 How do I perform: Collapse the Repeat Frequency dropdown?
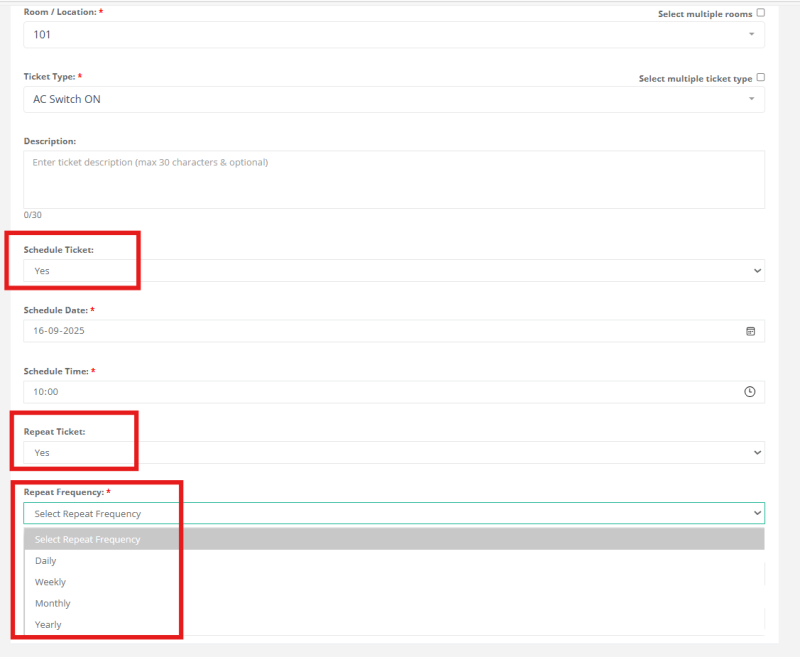(x=394, y=513)
